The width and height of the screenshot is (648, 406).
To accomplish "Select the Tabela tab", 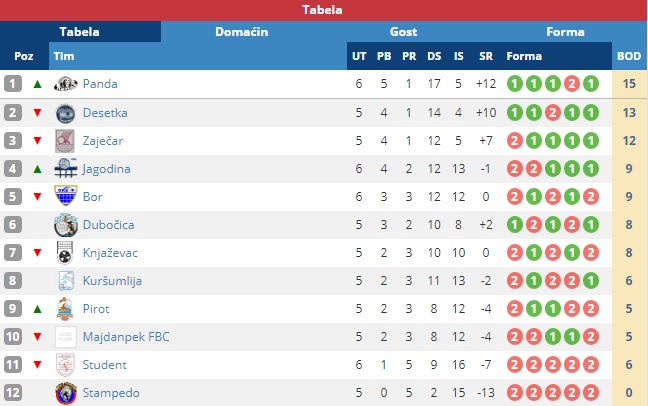I will click(x=79, y=32).
